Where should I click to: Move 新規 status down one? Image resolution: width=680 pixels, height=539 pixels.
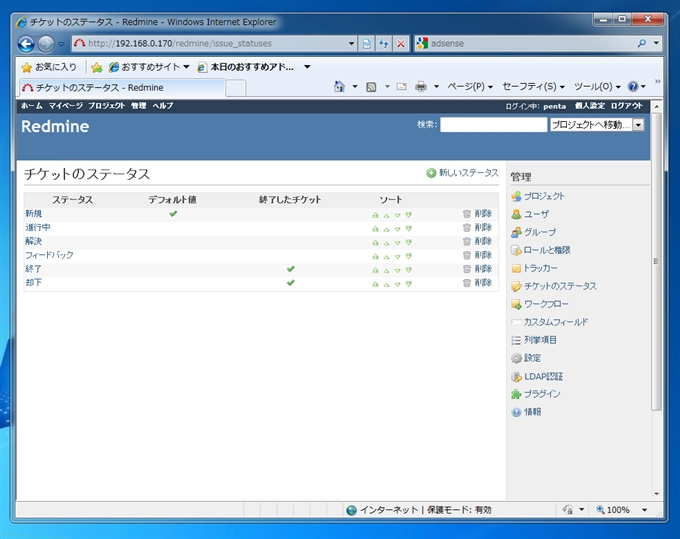tap(397, 215)
